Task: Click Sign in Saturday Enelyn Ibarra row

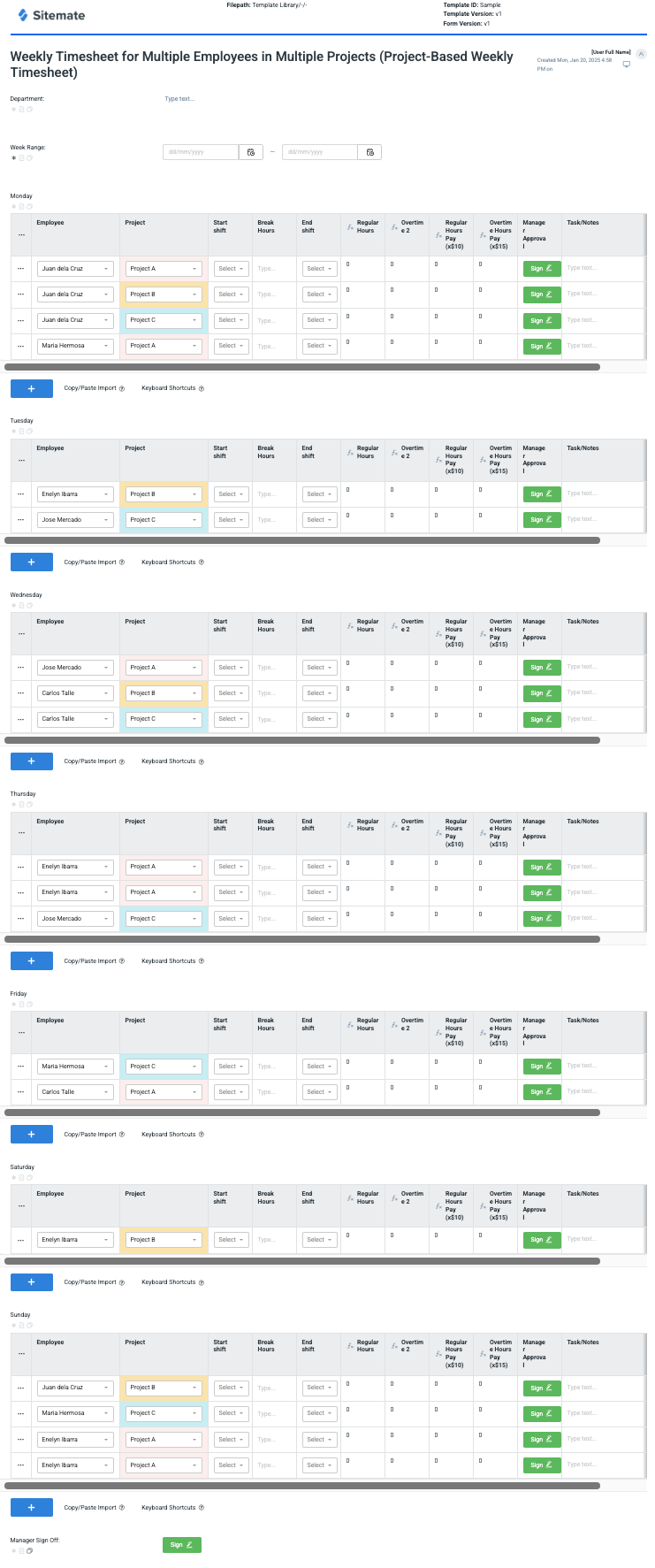Action: click(542, 1240)
